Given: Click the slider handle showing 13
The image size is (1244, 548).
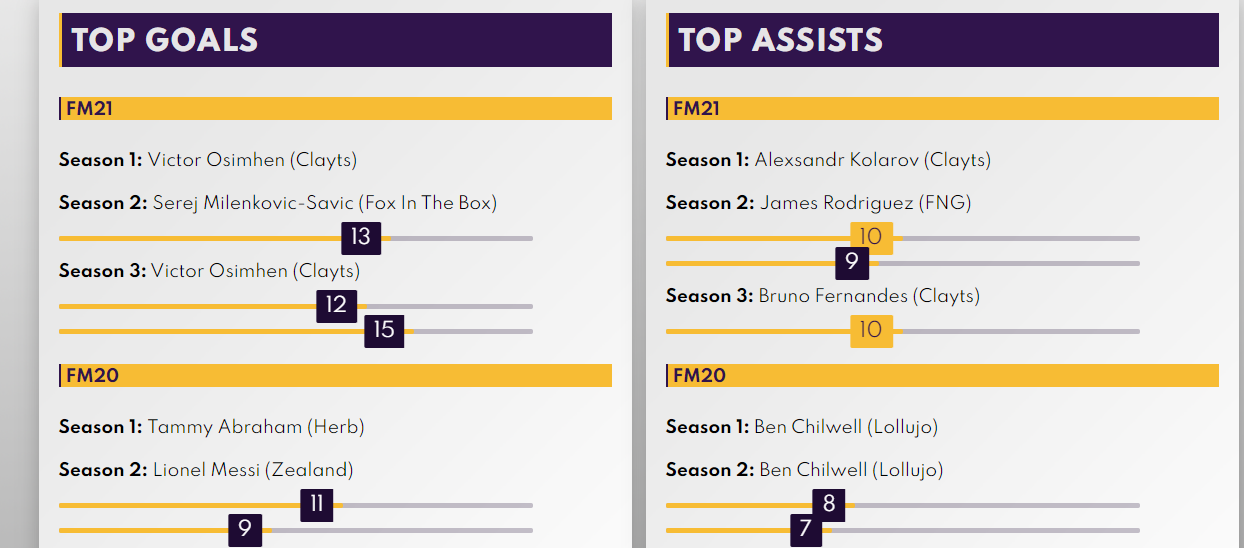Looking at the screenshot, I should point(361,237).
